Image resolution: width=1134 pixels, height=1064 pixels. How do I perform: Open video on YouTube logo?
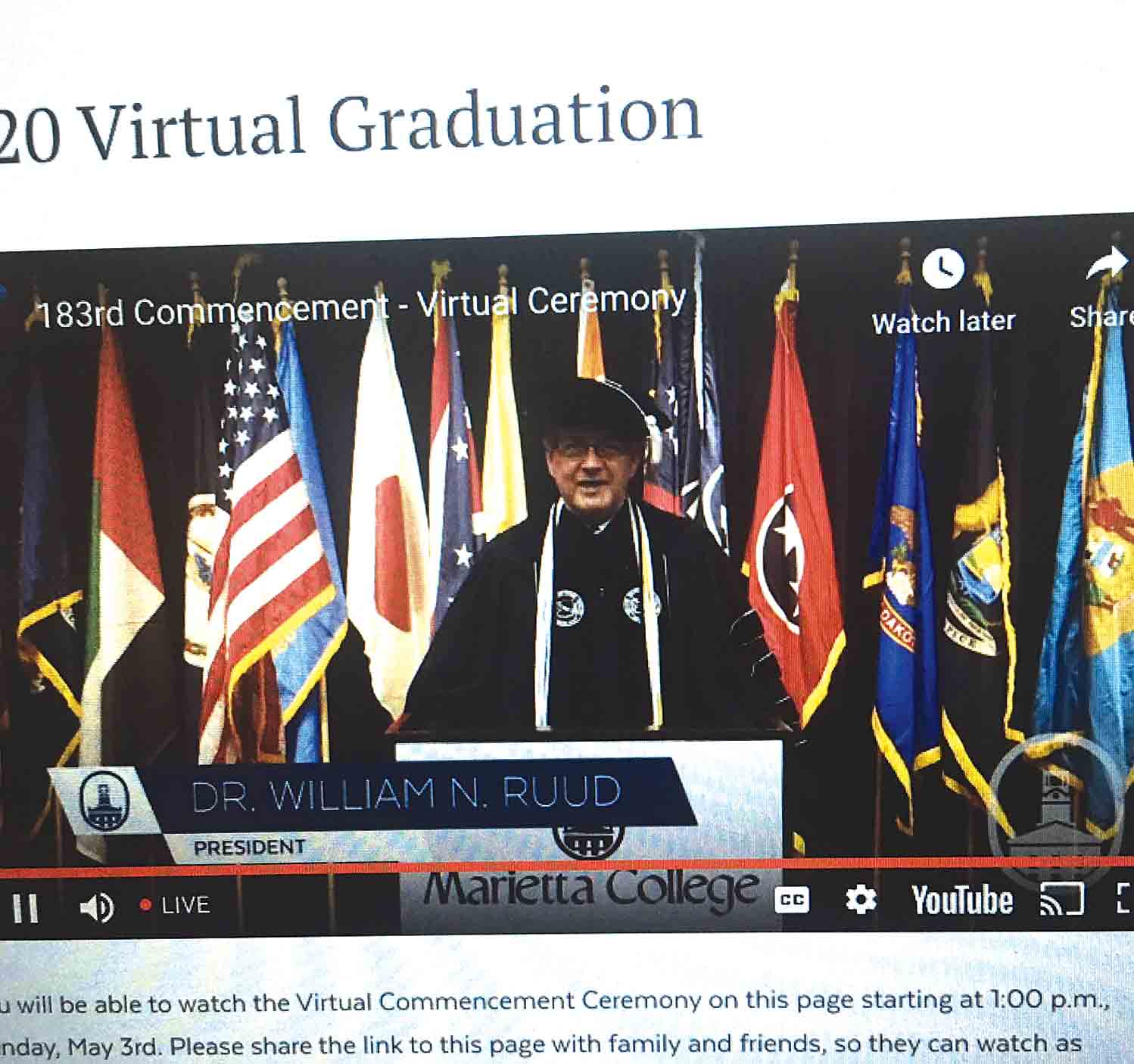[x=962, y=901]
